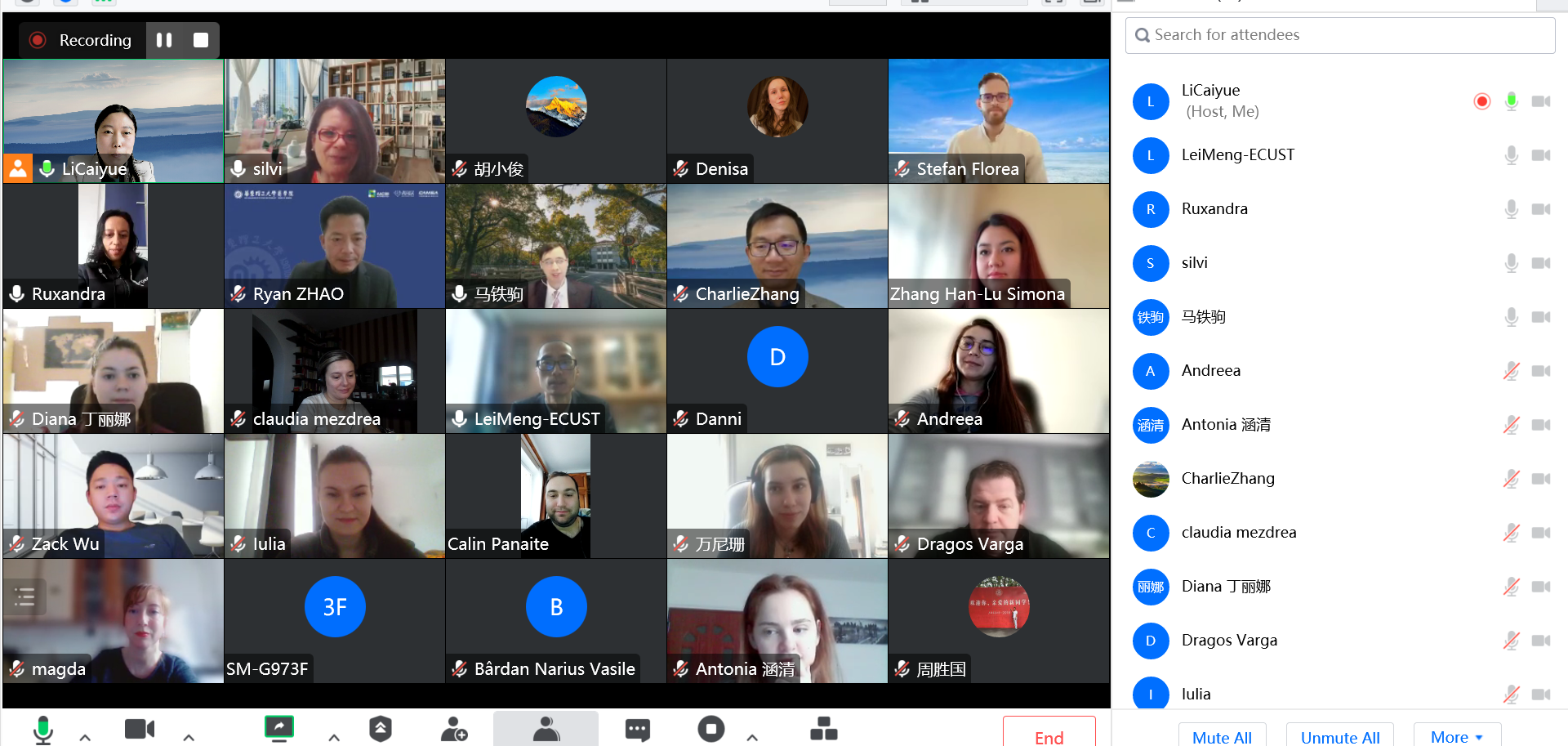The width and height of the screenshot is (1568, 746).
Task: Pause the meeting recording
Action: pyautogui.click(x=164, y=40)
